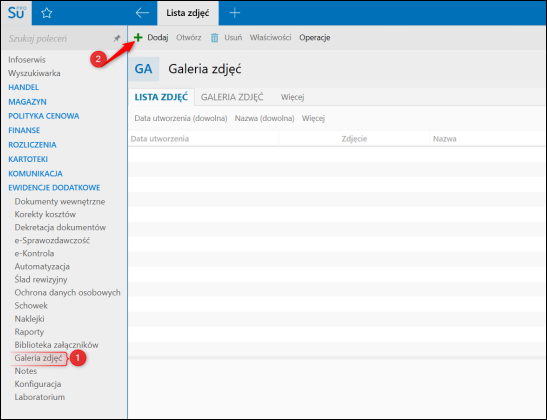Expand the KARTOTEKI menu section
Screen dimensions: 547x420
click(28, 159)
